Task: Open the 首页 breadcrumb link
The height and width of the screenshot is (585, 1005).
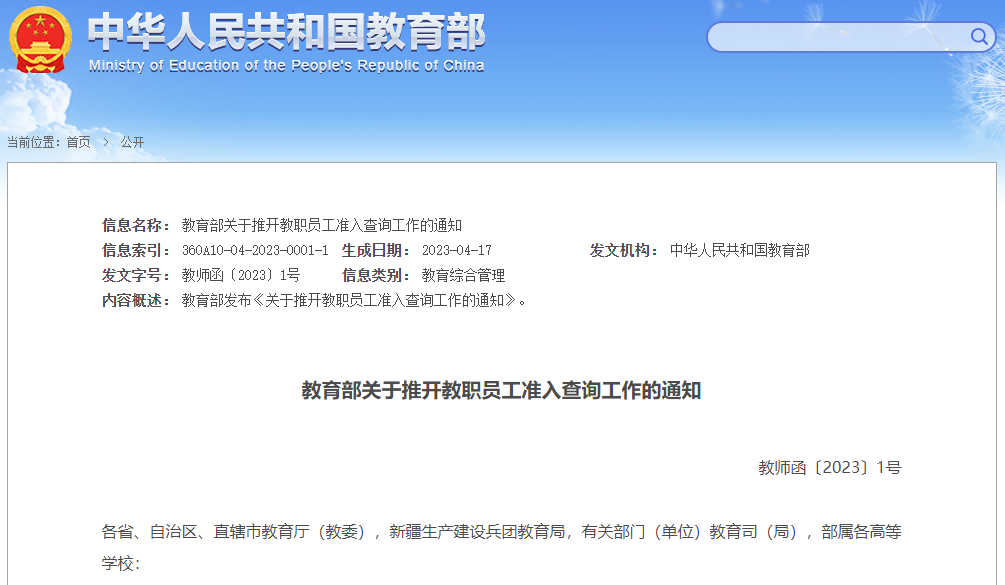Action: 79,142
